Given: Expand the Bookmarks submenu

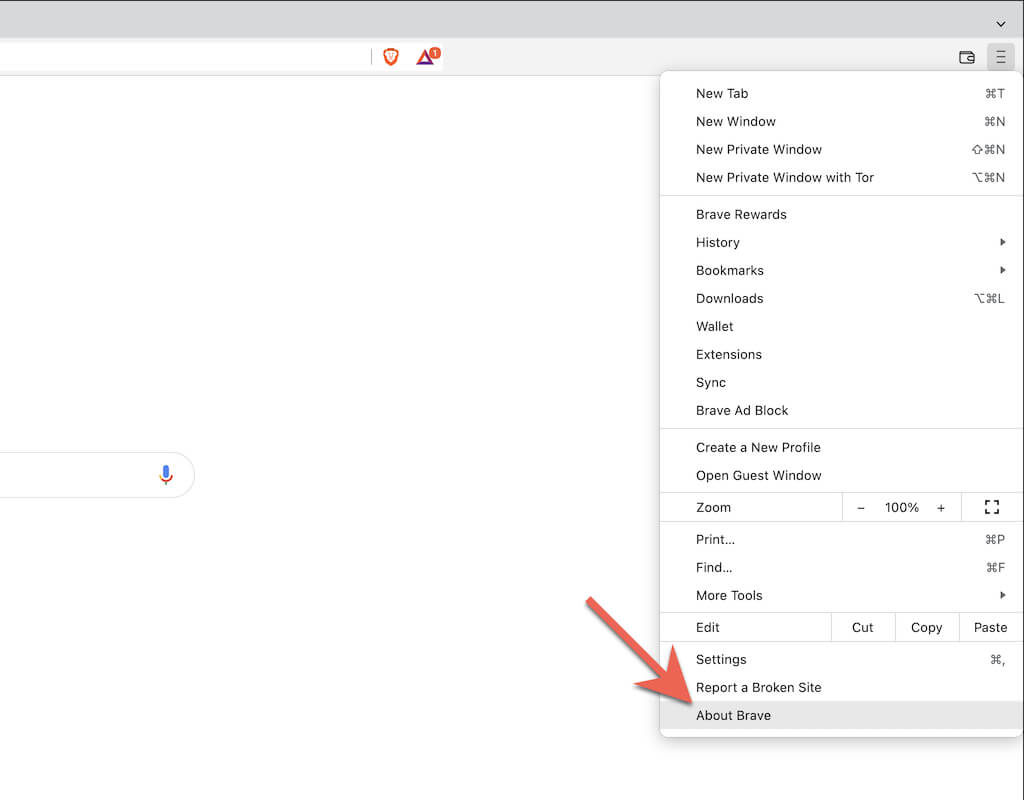Looking at the screenshot, I should (841, 271).
